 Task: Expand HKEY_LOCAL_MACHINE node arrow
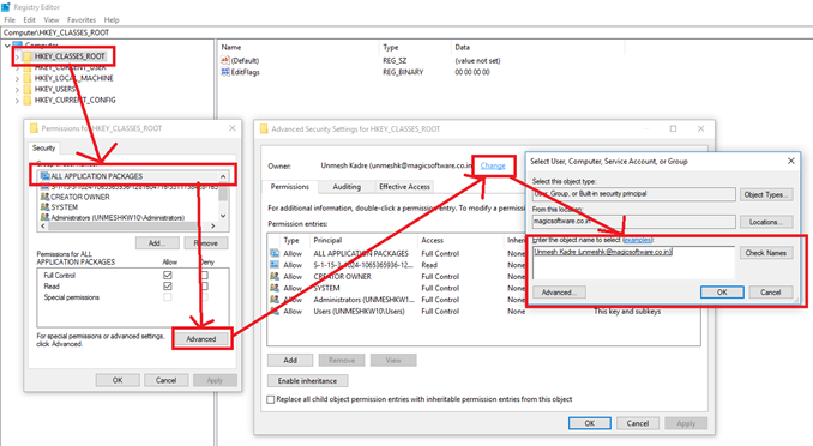pos(17,79)
